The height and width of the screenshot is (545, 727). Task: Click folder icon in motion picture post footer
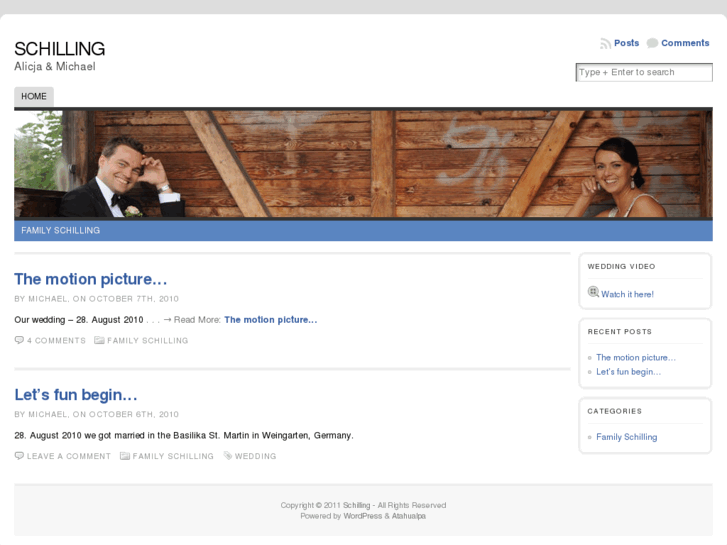99,340
